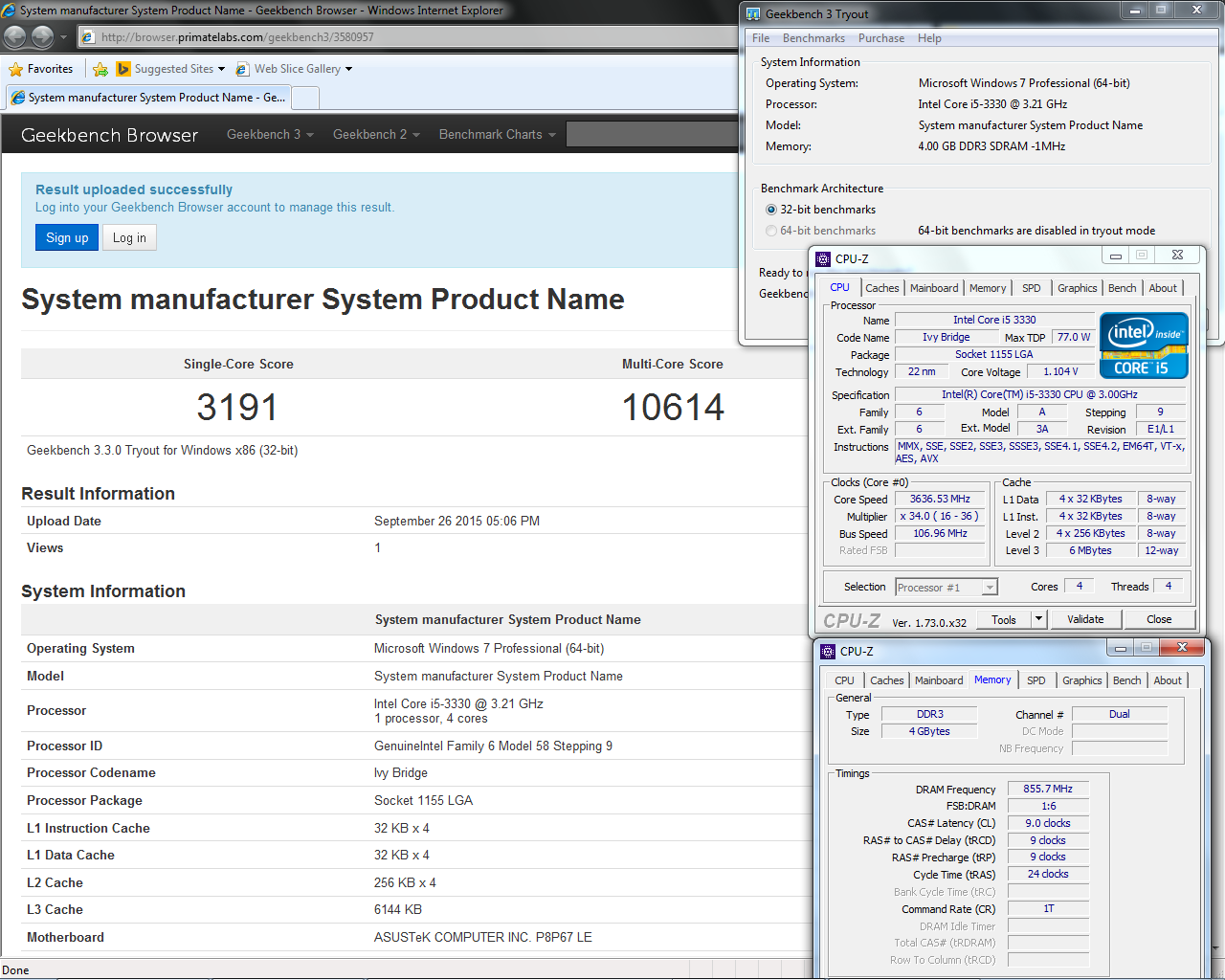Viewport: 1225px width, 980px height.
Task: Click the Add to Favorites bar icon
Action: click(100, 69)
